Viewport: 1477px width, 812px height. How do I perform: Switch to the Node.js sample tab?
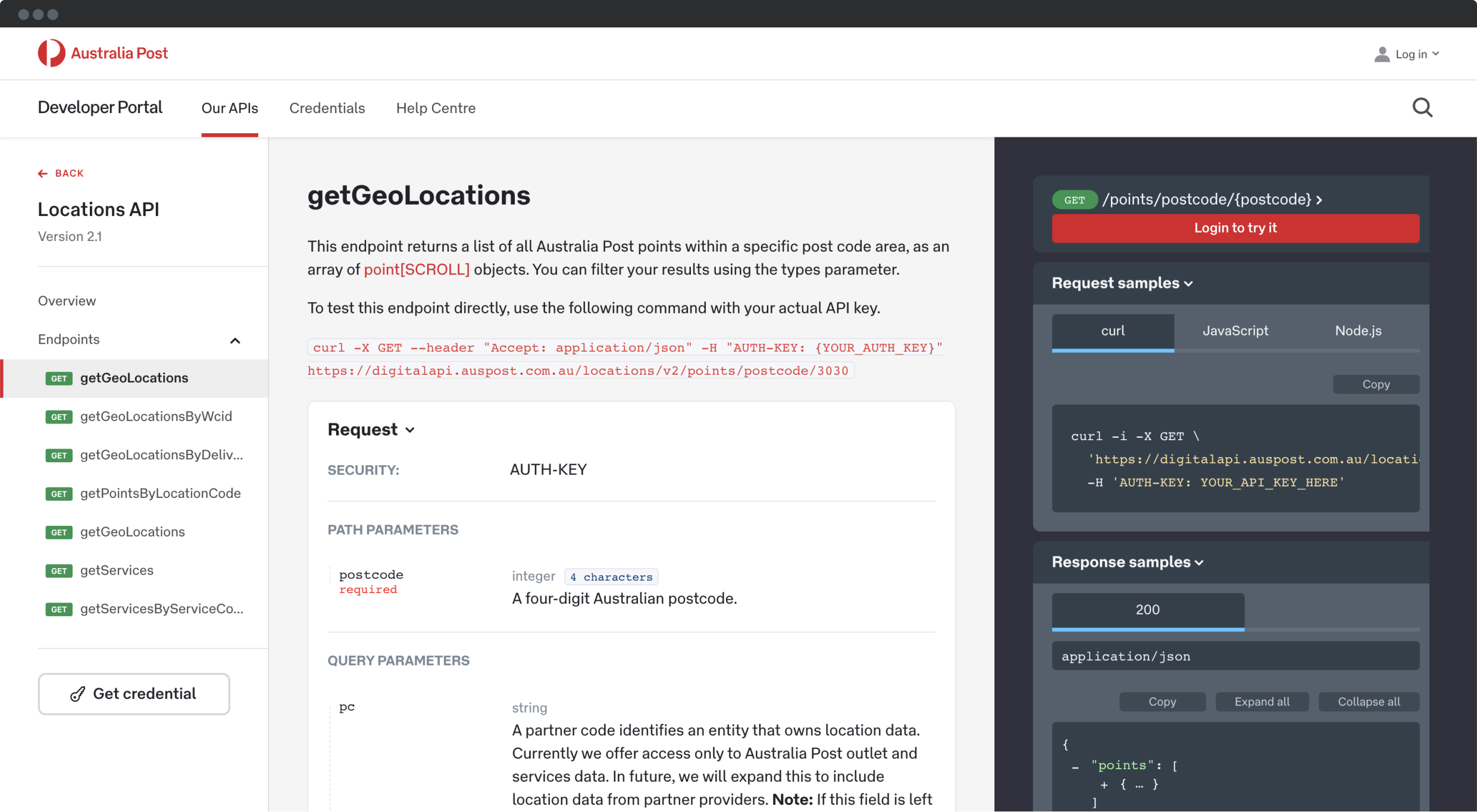[x=1358, y=331]
